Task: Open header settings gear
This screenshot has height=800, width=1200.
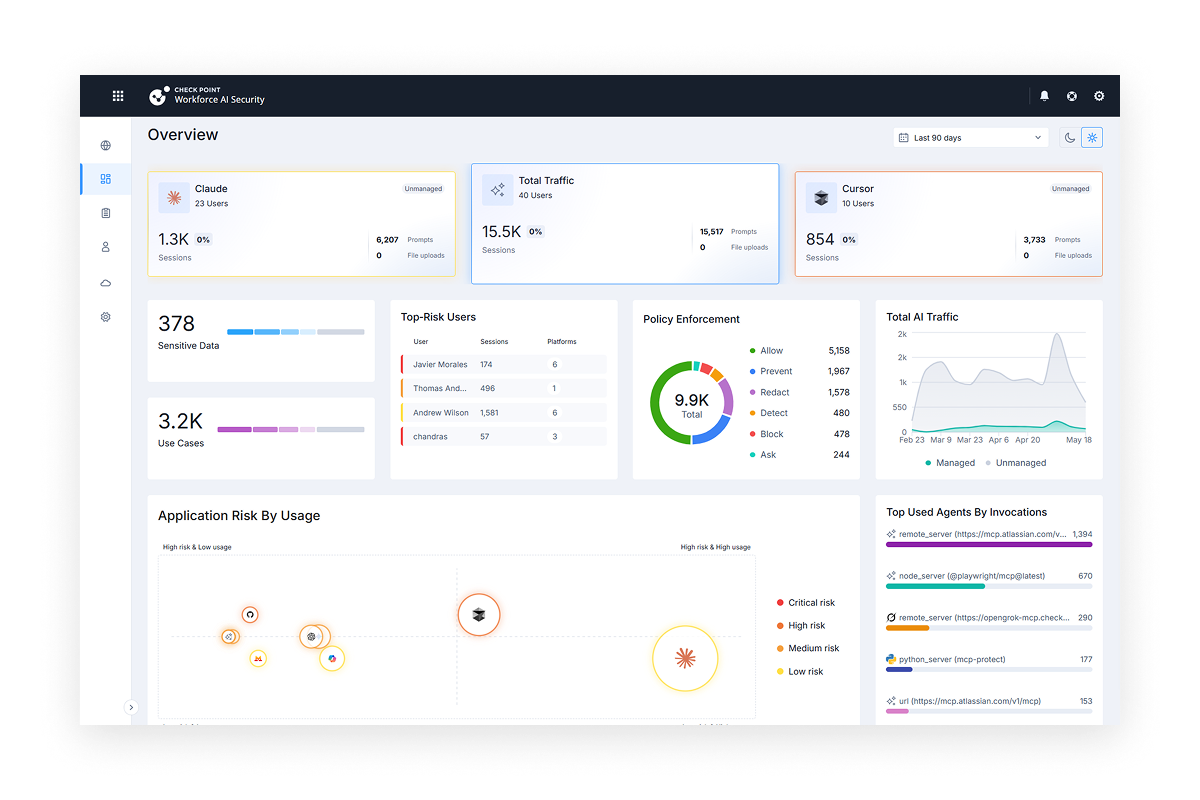Action: (x=1099, y=96)
